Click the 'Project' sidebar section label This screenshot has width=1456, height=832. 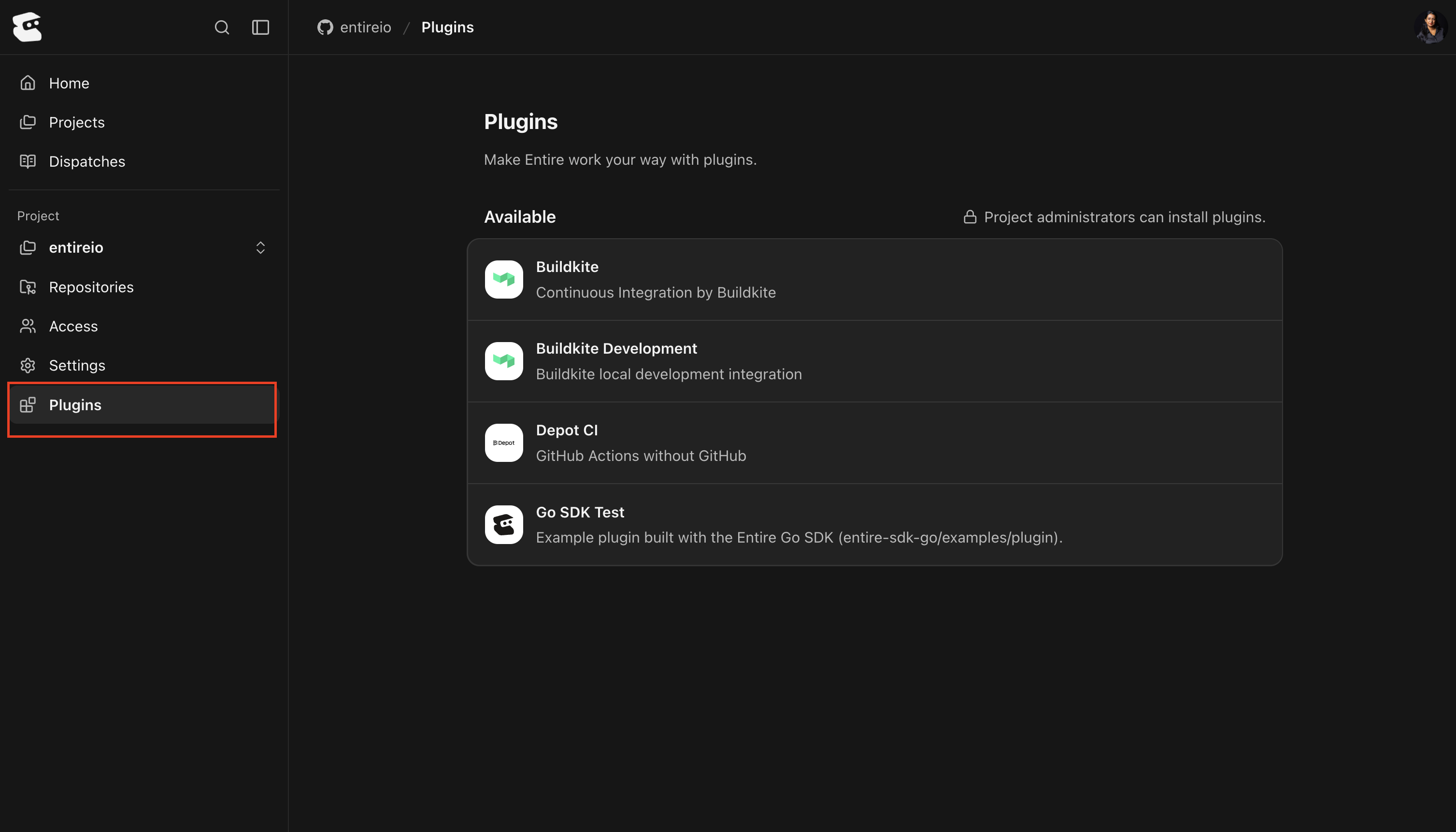point(38,216)
